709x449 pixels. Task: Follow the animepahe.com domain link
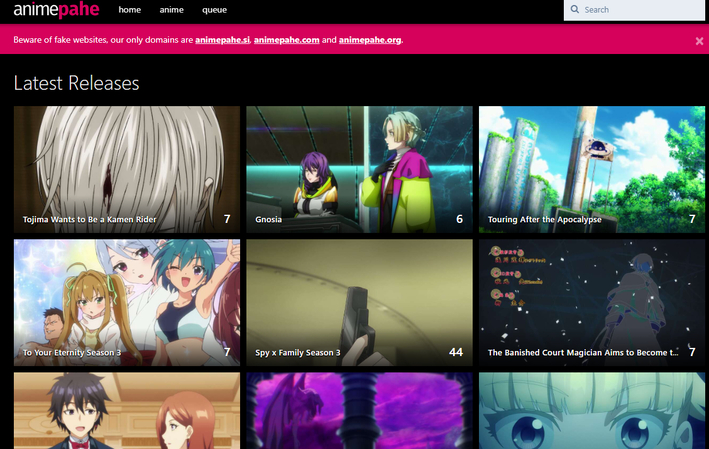[287, 40]
